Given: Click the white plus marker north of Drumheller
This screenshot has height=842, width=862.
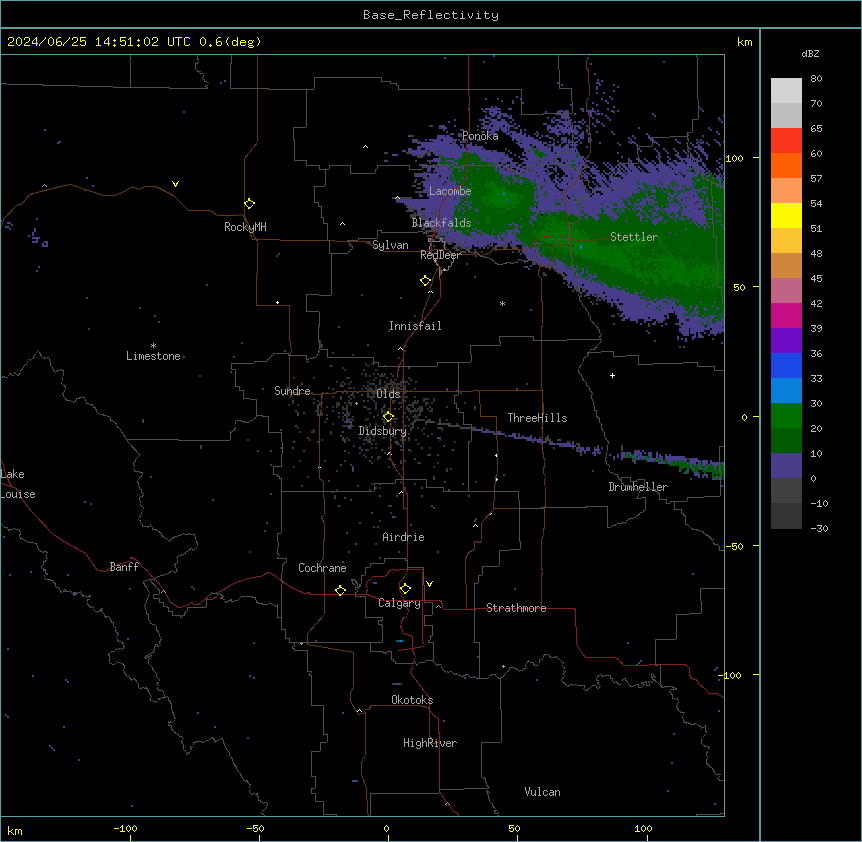Looking at the screenshot, I should [612, 375].
